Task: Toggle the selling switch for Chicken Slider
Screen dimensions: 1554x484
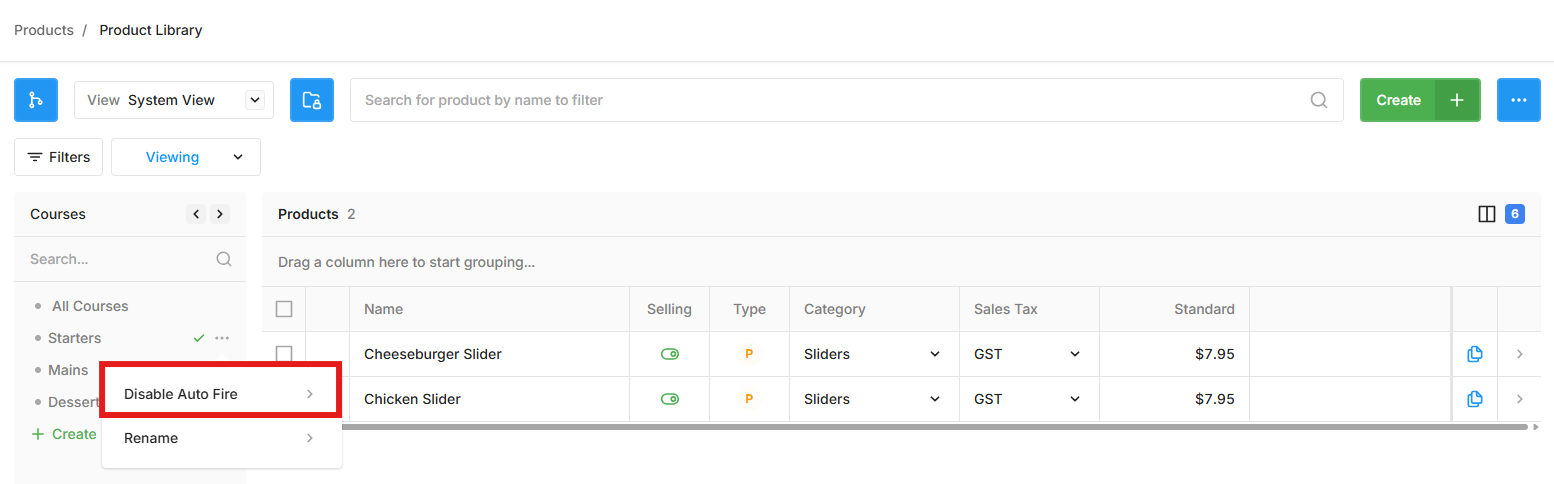Action: (670, 399)
